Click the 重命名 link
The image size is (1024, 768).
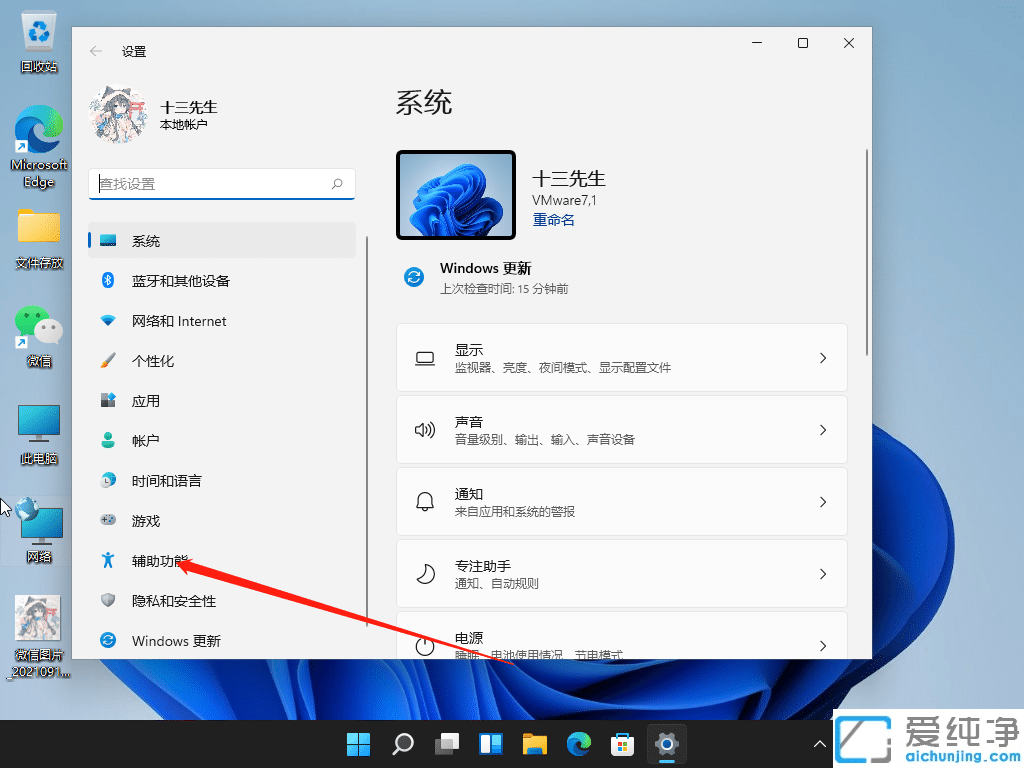[x=553, y=220]
